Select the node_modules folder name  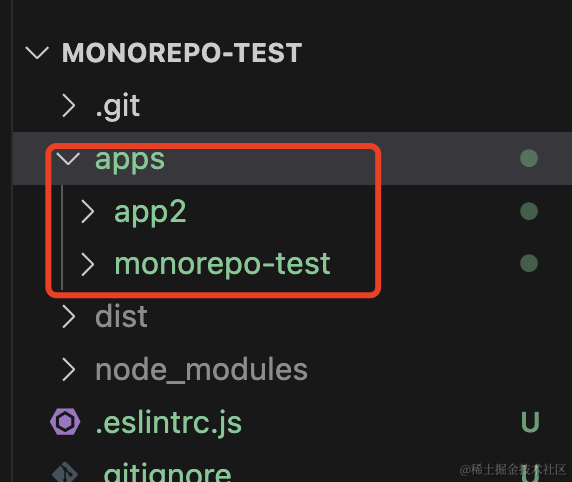pyautogui.click(x=201, y=370)
